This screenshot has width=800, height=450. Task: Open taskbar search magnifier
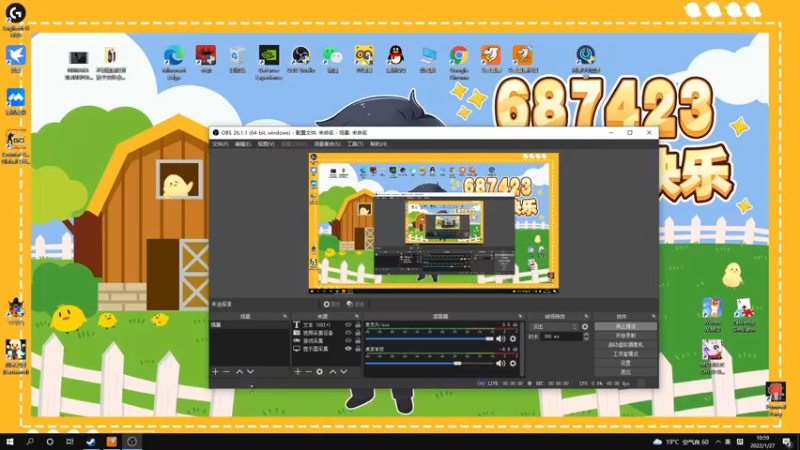pos(30,442)
